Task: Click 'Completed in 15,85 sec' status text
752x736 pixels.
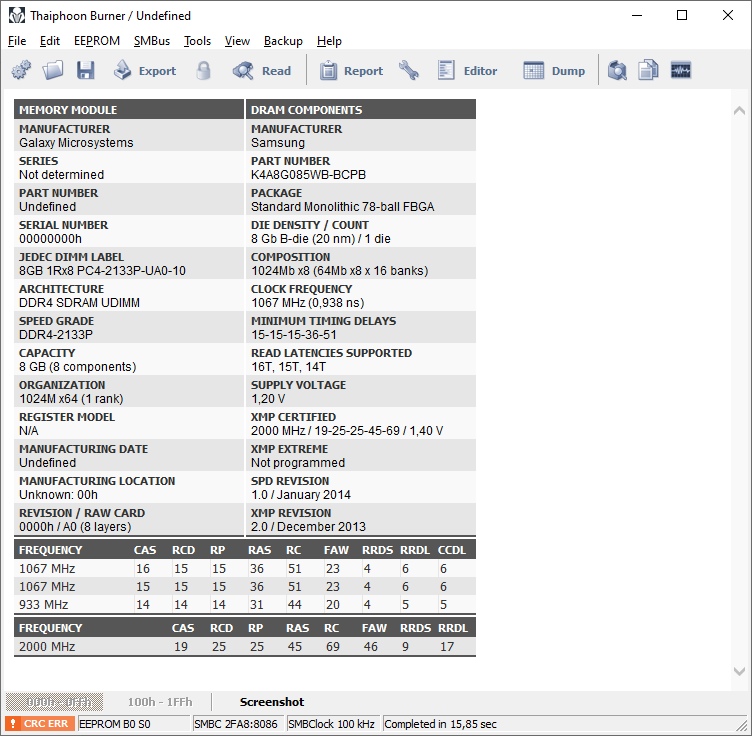Action: pos(440,724)
